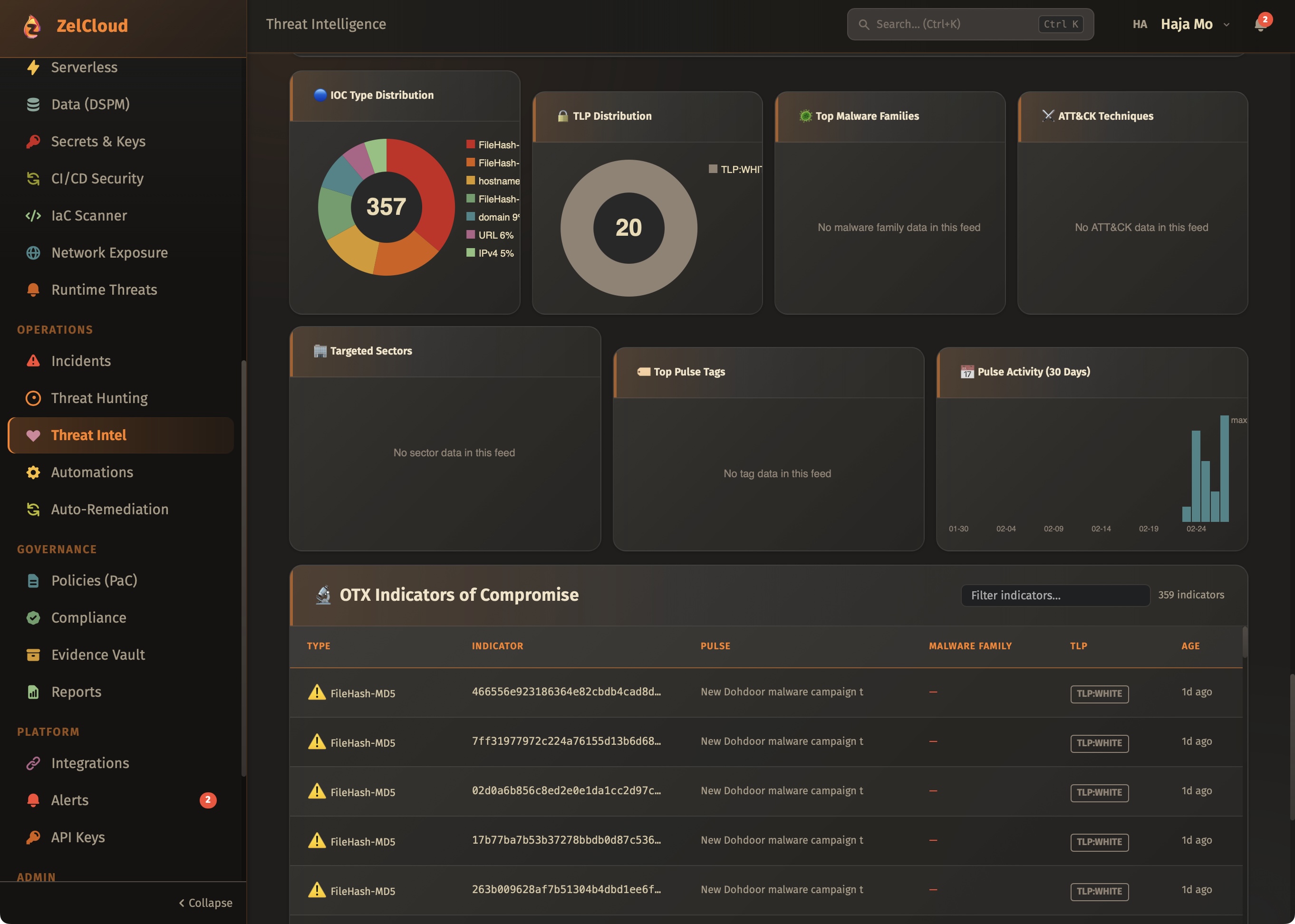Toggle the URL 6% legend entry
Image resolution: width=1295 pixels, height=924 pixels.
point(495,235)
